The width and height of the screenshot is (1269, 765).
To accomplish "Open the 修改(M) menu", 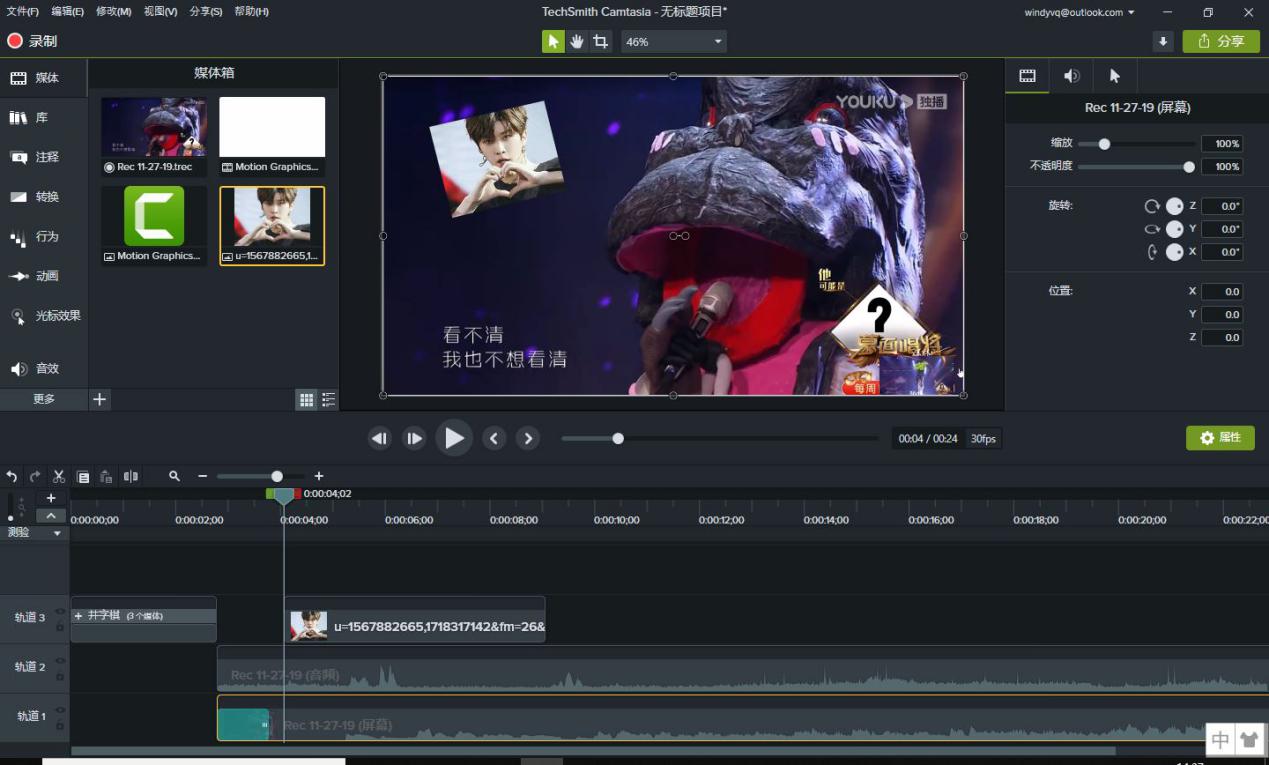I will [x=113, y=12].
